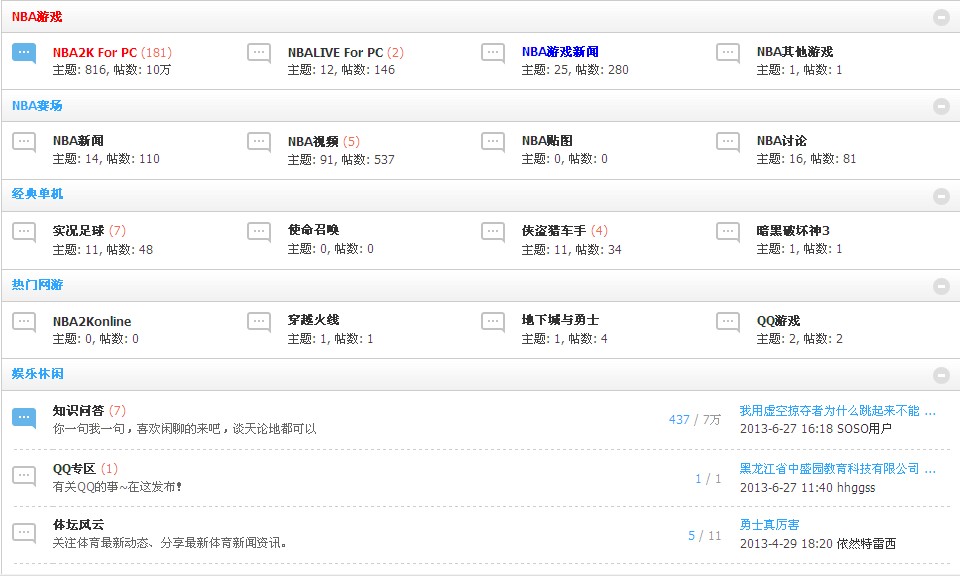Click the NBA游戏新闻 forum icon
This screenshot has height=576, width=960.
(493, 53)
